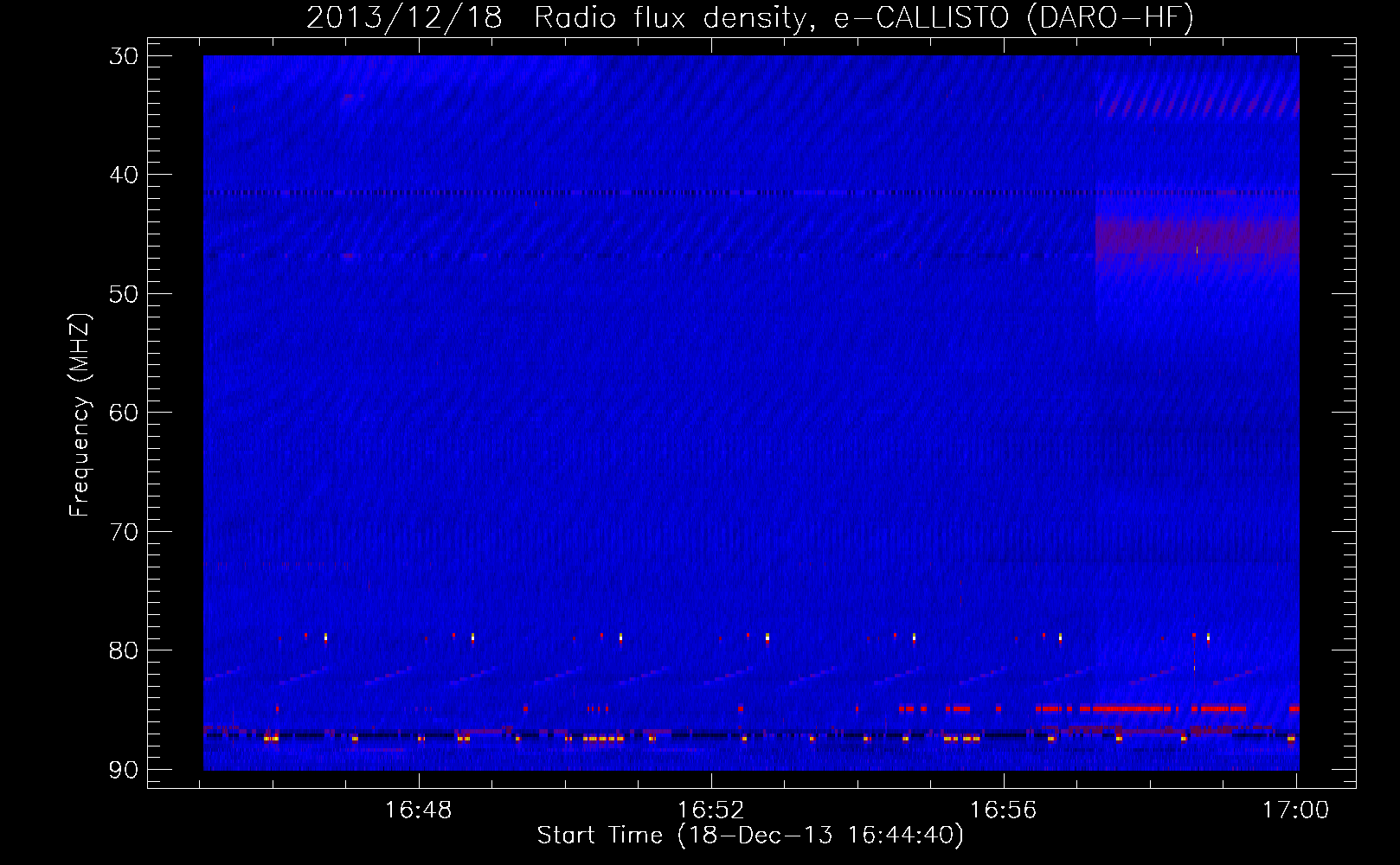Click the "30" frequency tick label
Image resolution: width=1400 pixels, height=865 pixels.
click(124, 56)
